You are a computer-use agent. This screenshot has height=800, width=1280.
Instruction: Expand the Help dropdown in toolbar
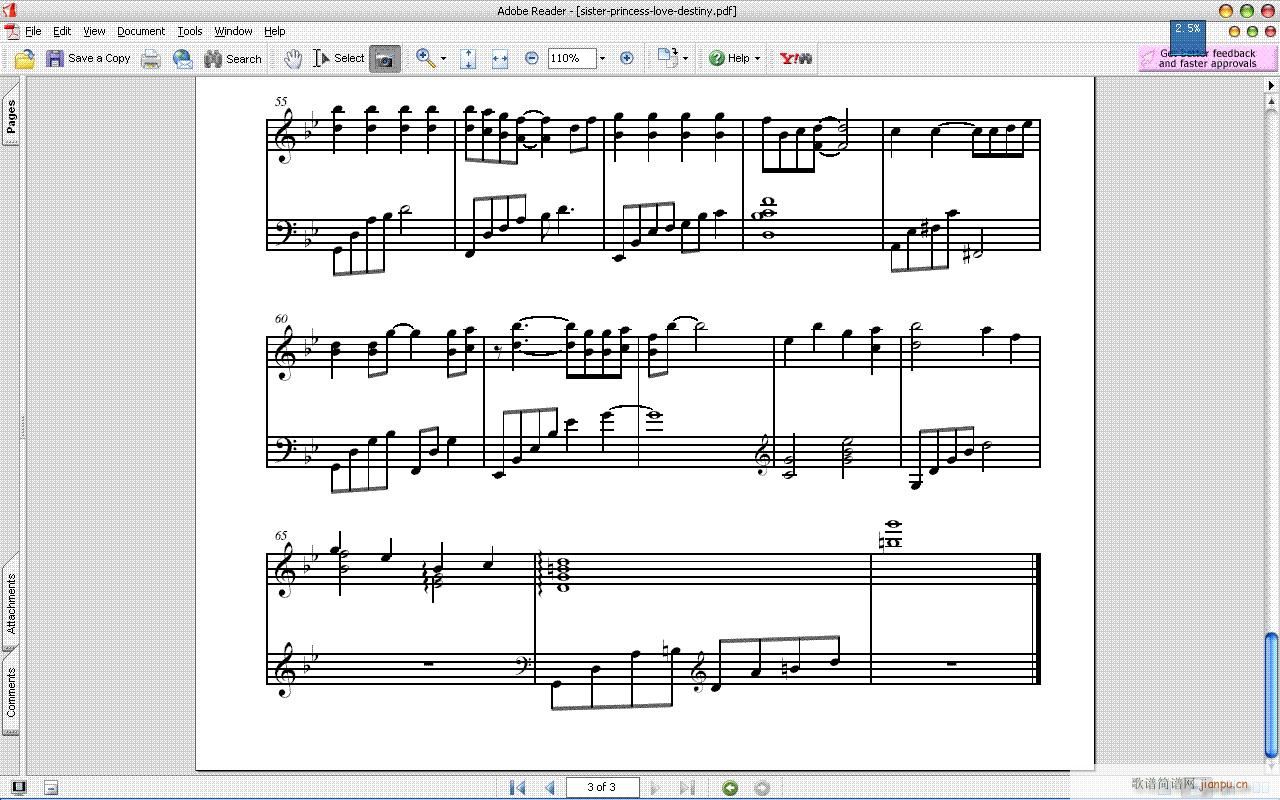tap(757, 59)
